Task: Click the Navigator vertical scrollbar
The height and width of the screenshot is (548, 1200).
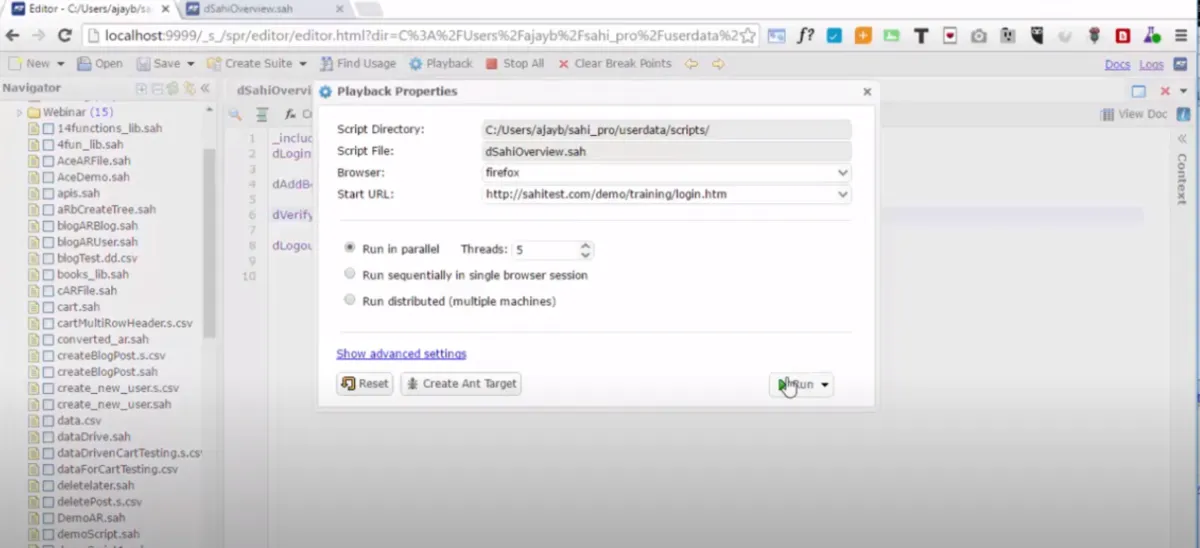Action: click(209, 245)
